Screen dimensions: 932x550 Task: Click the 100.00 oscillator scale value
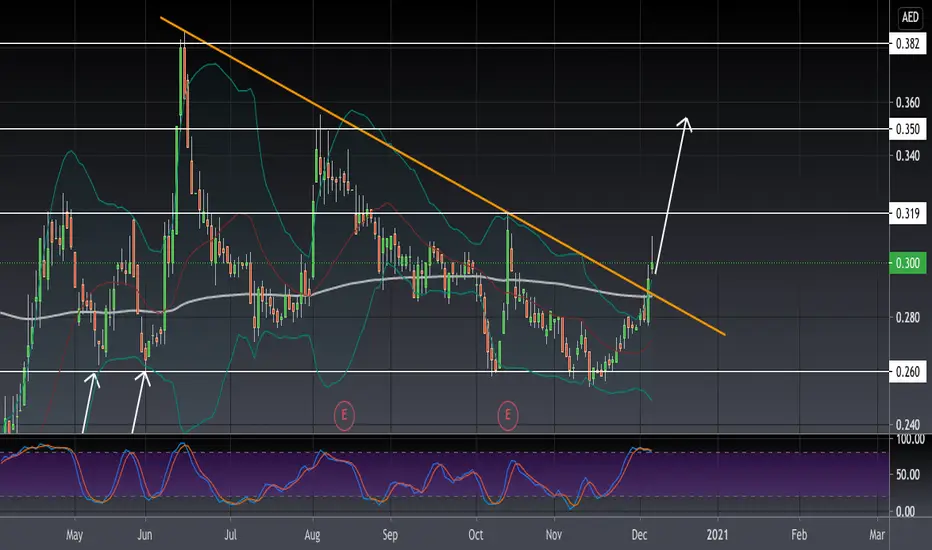pos(911,439)
